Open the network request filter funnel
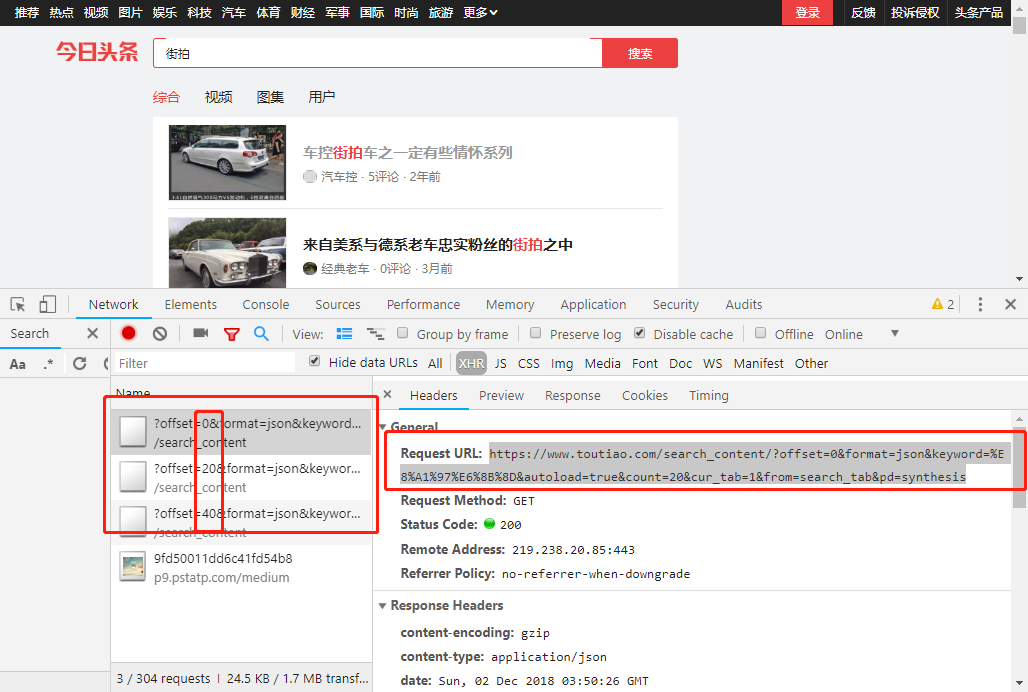 pos(232,333)
